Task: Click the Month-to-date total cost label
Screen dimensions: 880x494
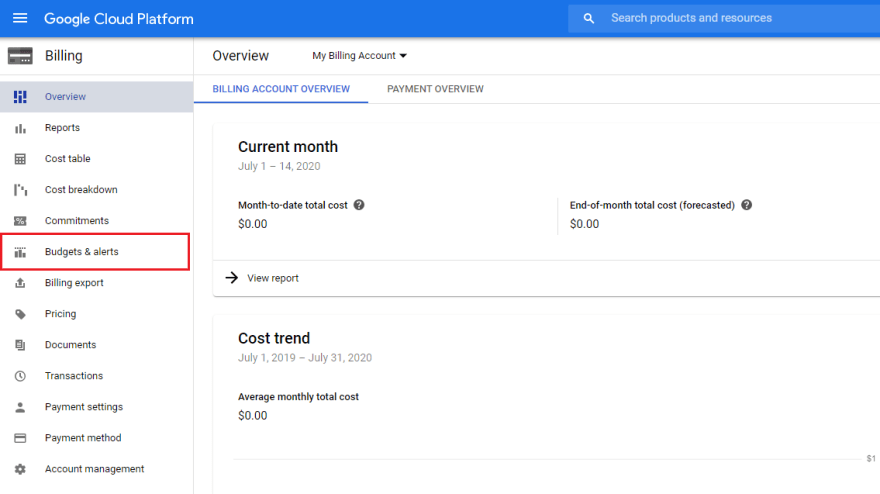Action: pos(292,205)
